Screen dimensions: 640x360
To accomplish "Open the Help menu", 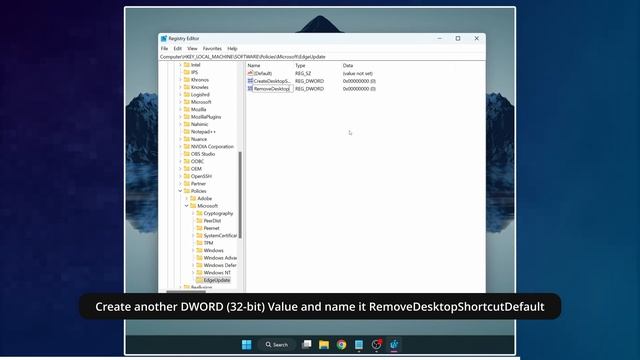I will (232, 48).
